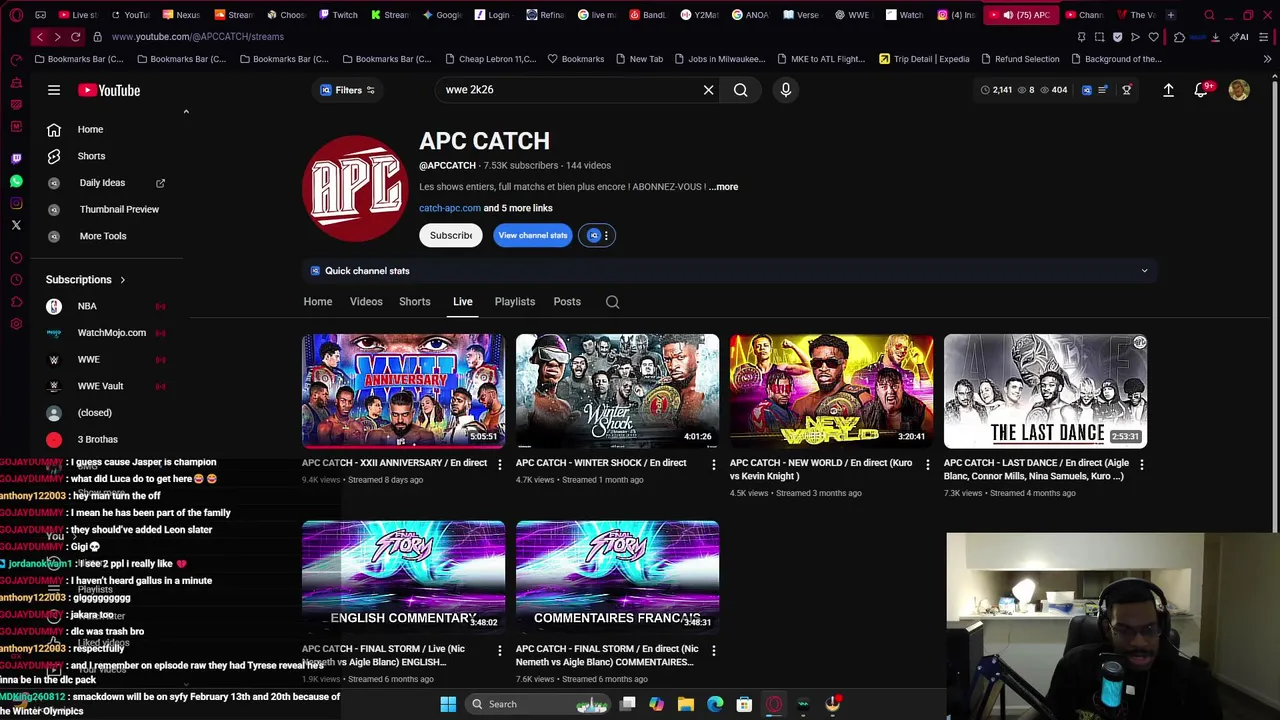Expand Quick channel stats panel
The width and height of the screenshot is (1280, 720).
(1144, 271)
